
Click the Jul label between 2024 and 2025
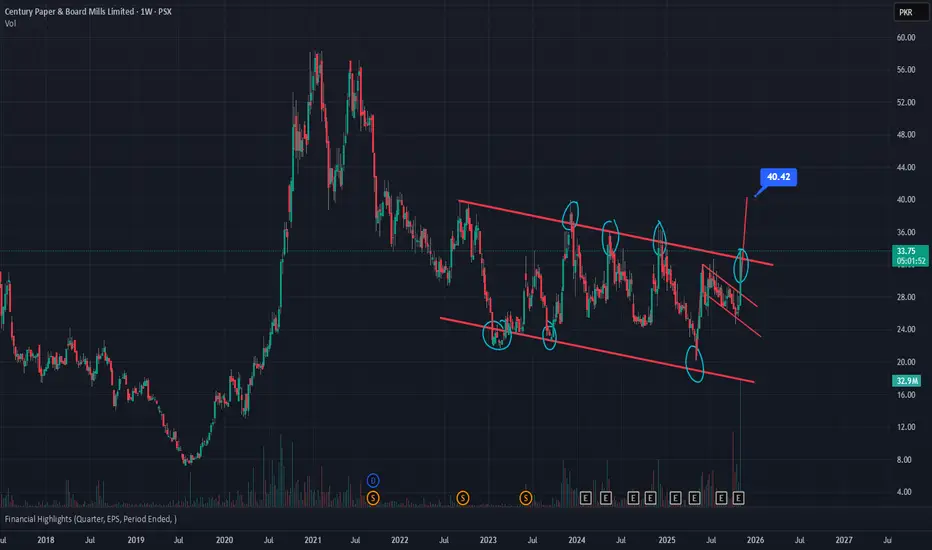621,540
